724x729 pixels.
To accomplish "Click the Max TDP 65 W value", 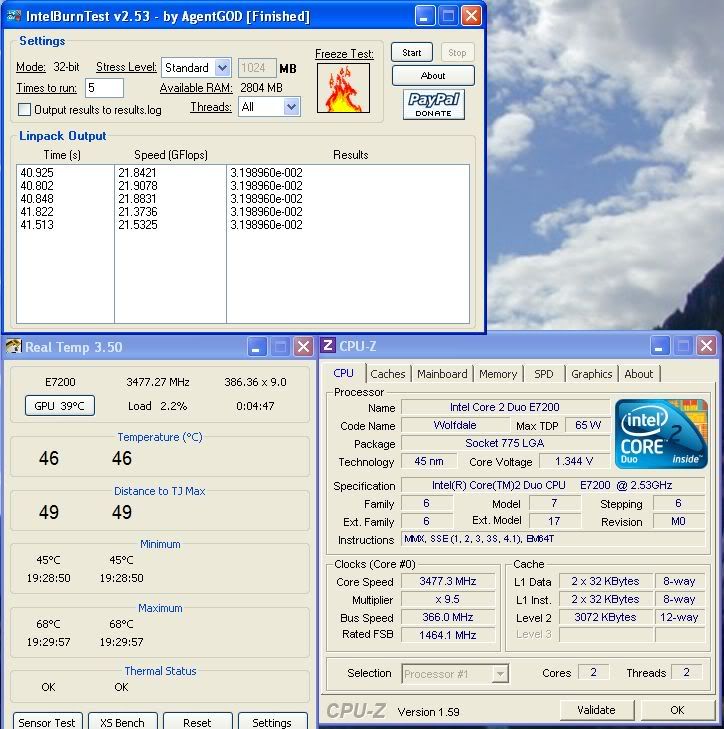I will click(x=588, y=425).
